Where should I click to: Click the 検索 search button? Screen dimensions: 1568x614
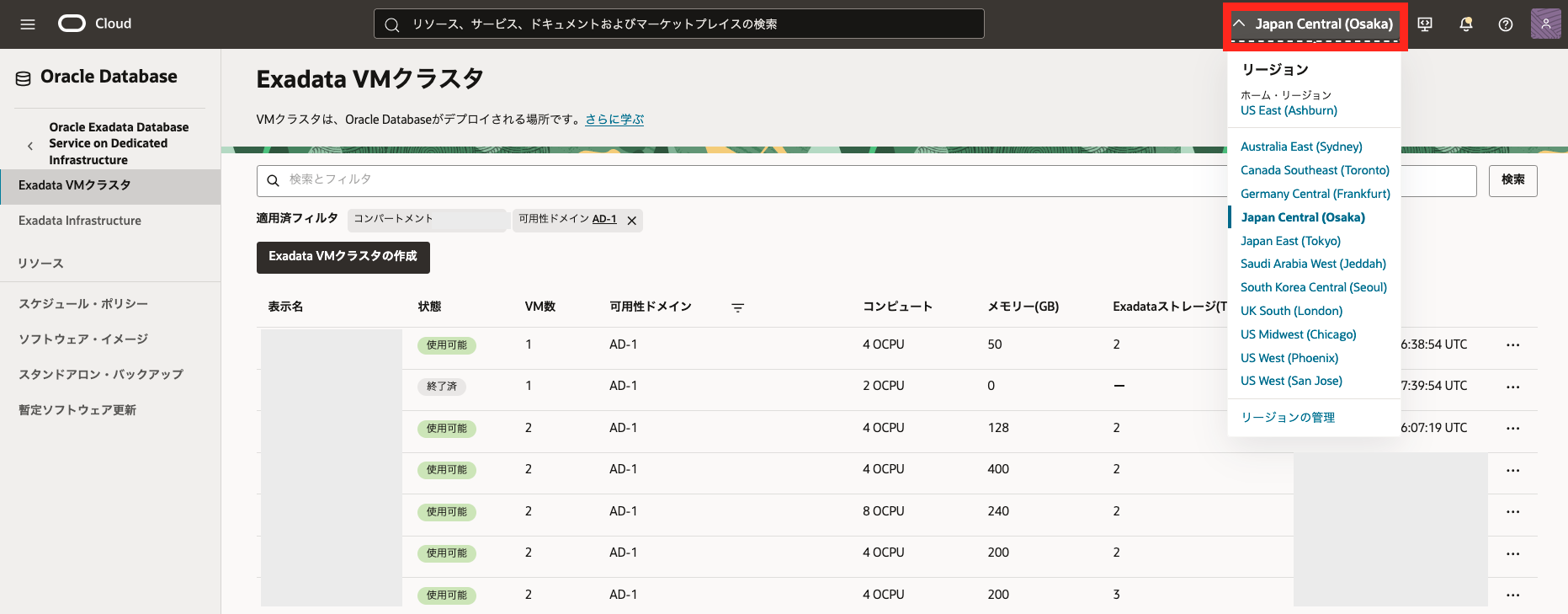[1512, 180]
